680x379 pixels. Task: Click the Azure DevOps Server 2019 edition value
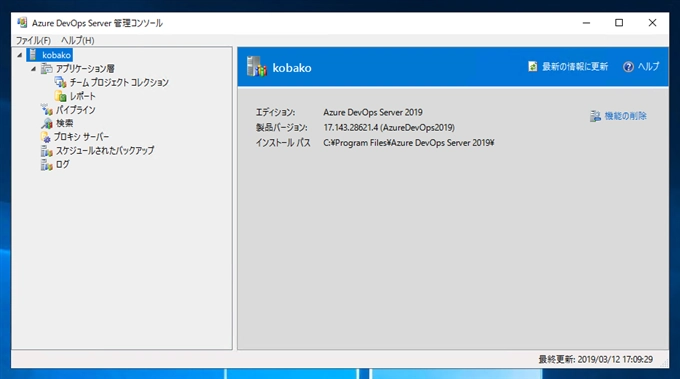pyautogui.click(x=373, y=112)
